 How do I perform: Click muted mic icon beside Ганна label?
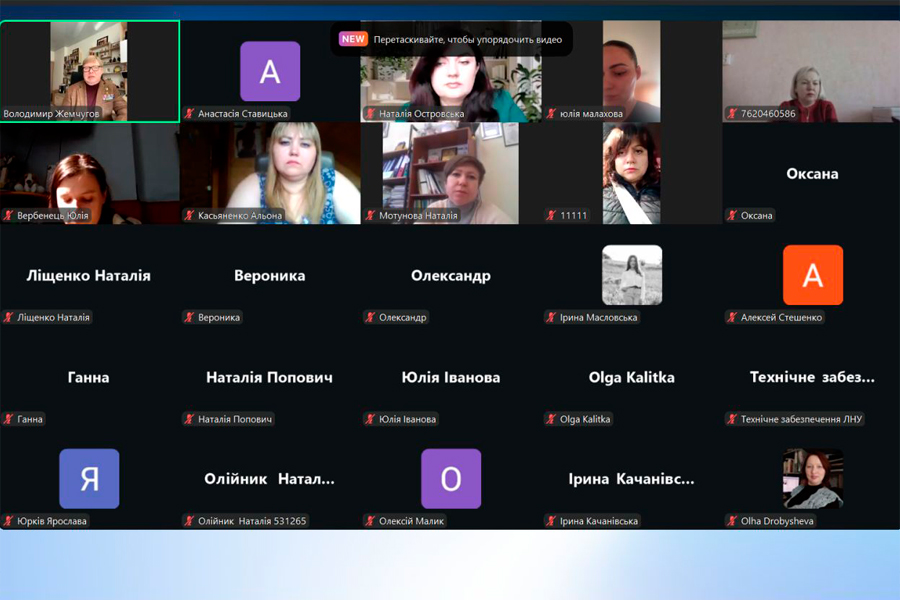click(9, 419)
